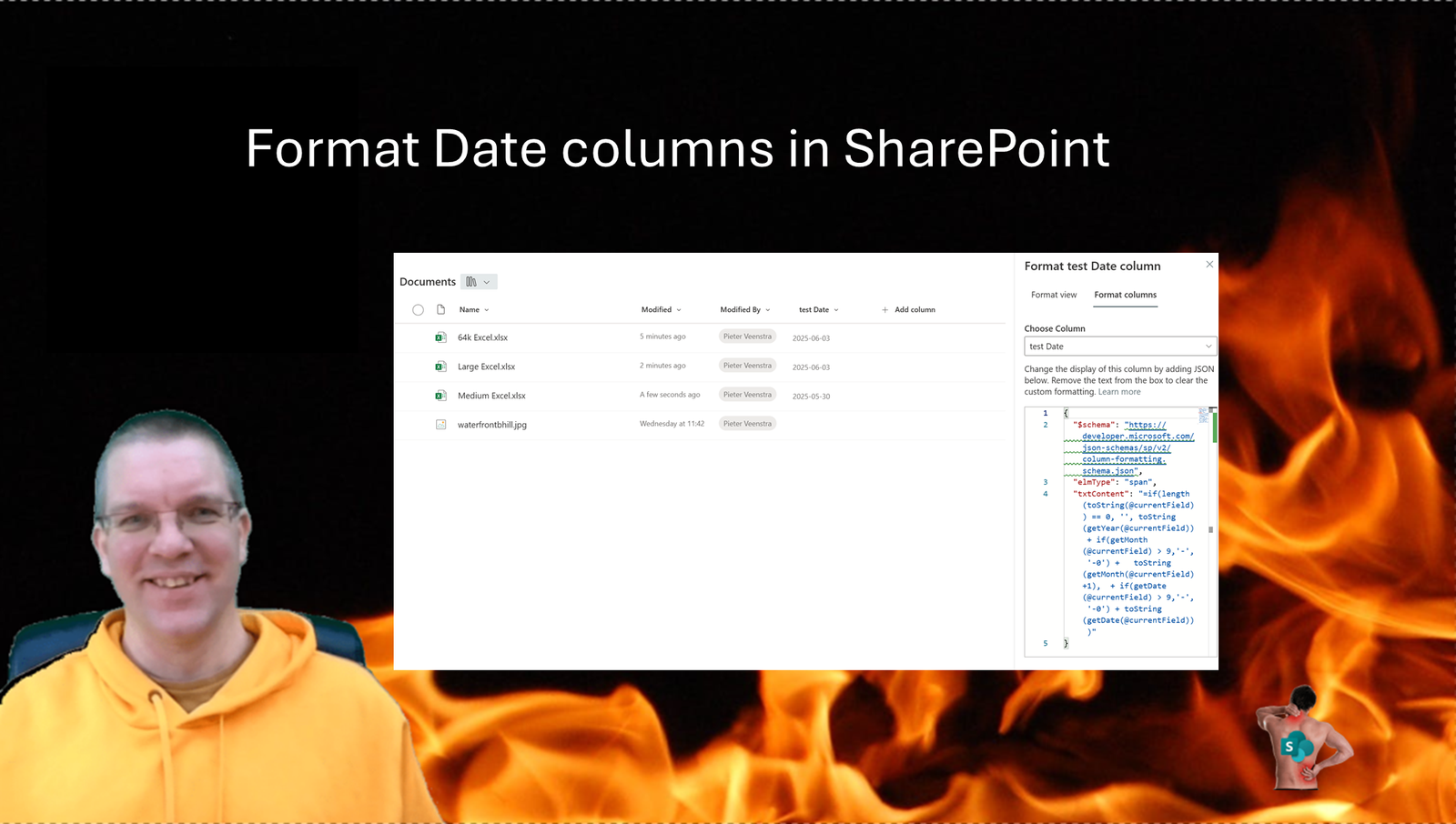Open the Name column header menu
This screenshot has width=1456, height=824.
point(474,310)
